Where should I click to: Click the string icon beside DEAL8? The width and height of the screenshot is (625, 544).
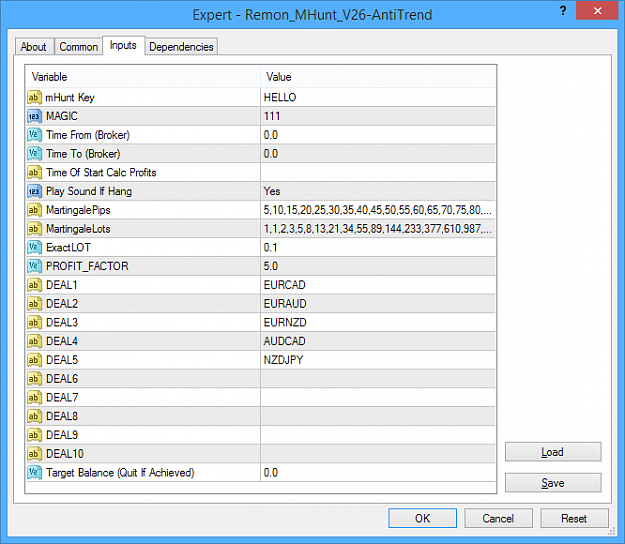[x=34, y=416]
